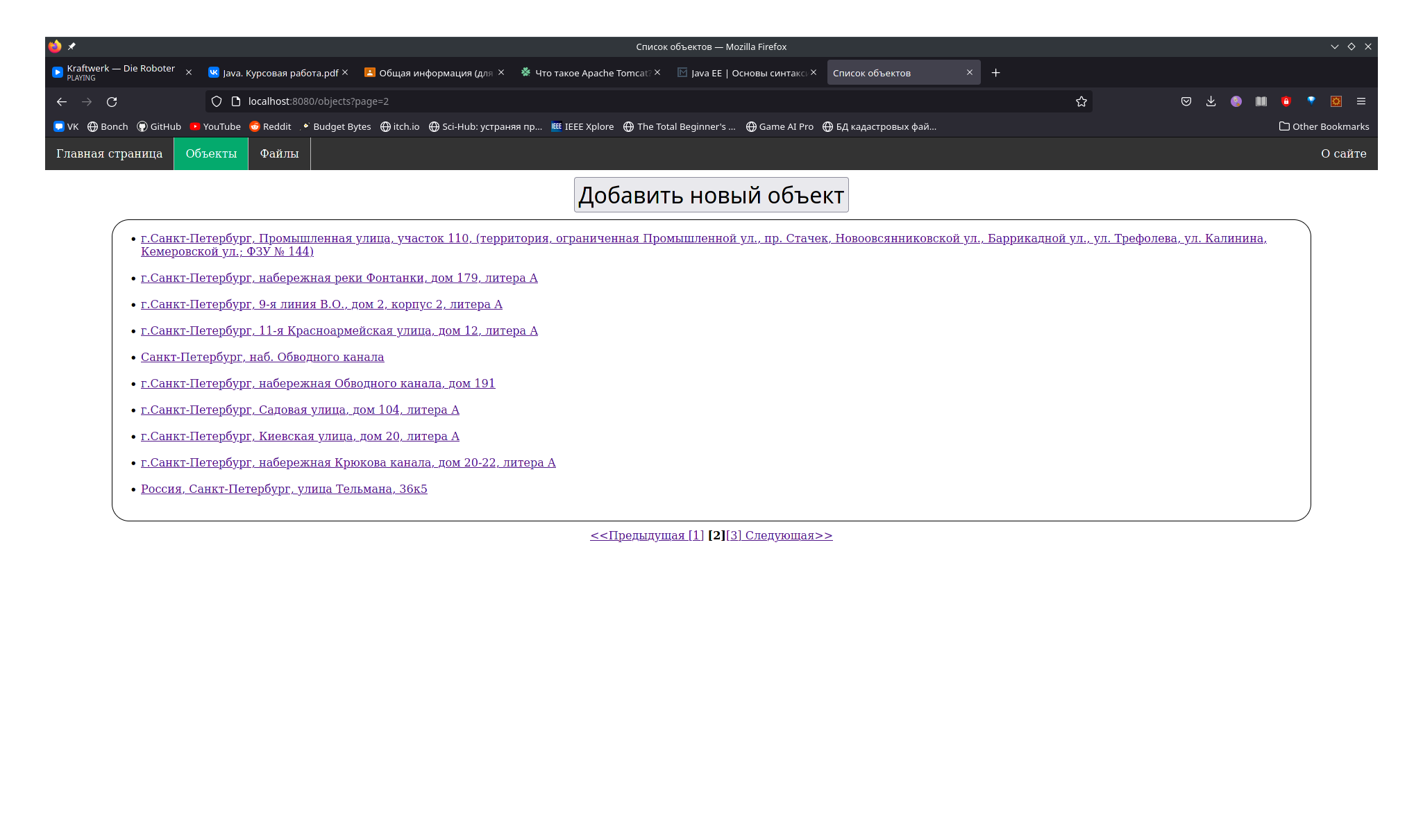This screenshot has width=1423, height=840.
Task: Expand window options chevron in title bar
Action: pyautogui.click(x=1334, y=47)
